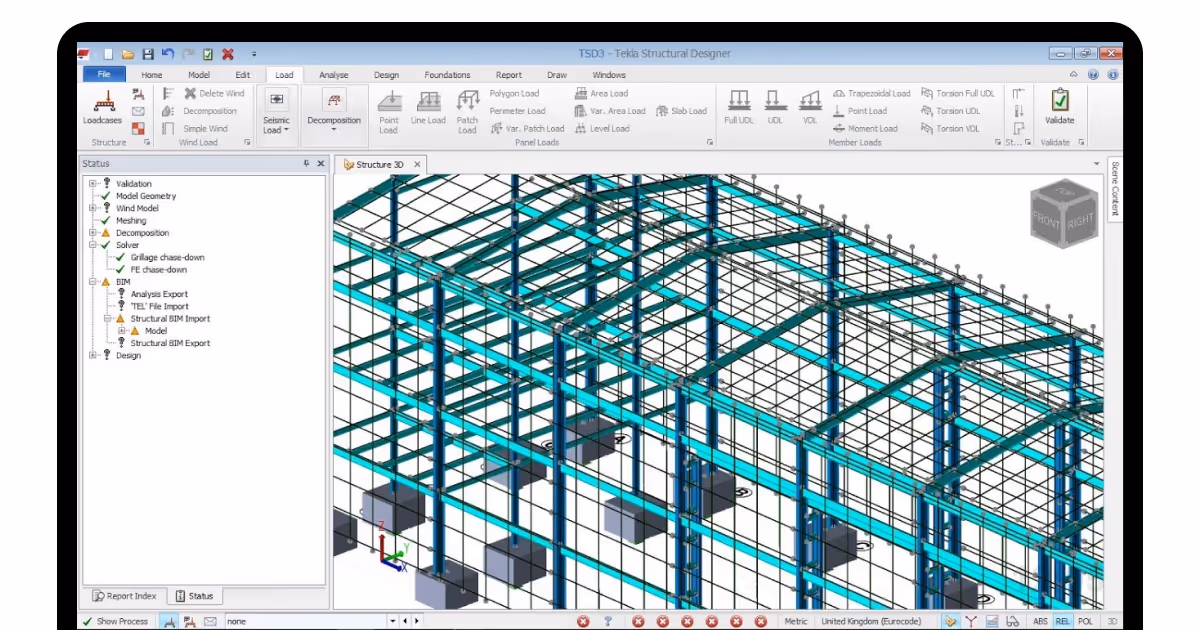
Task: Choose the Full UDL member load
Action: coord(739,108)
